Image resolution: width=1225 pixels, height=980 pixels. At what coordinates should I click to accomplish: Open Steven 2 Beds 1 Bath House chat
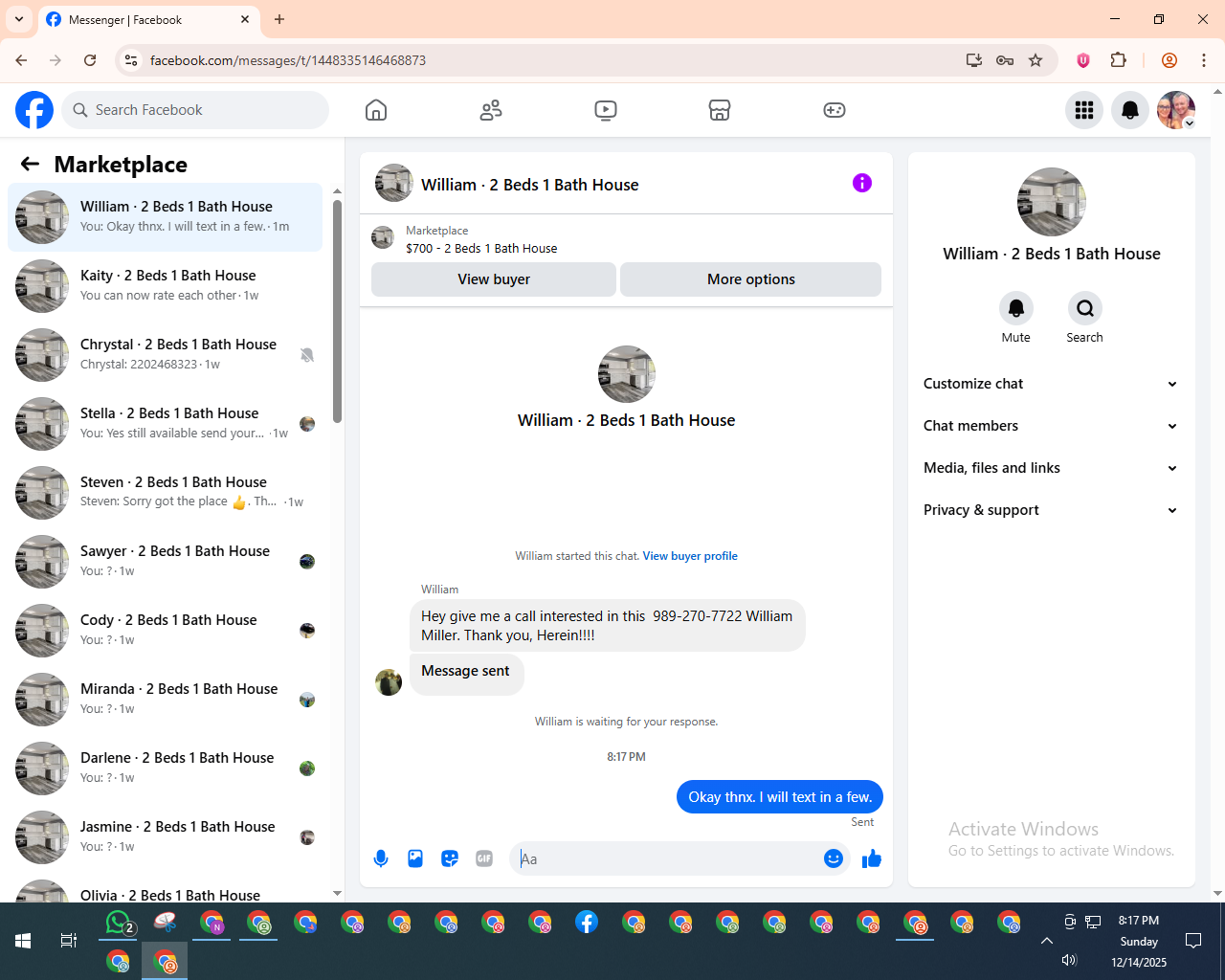(x=165, y=493)
